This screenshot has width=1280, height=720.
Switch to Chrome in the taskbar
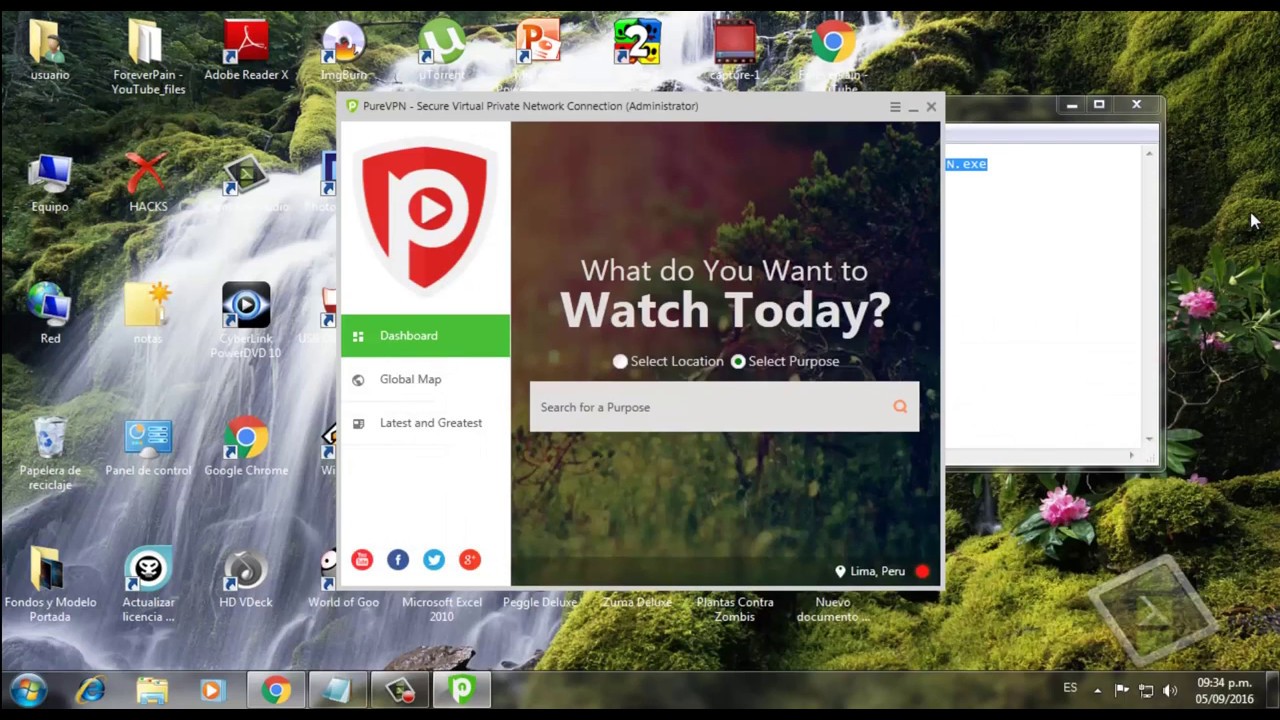click(x=277, y=691)
